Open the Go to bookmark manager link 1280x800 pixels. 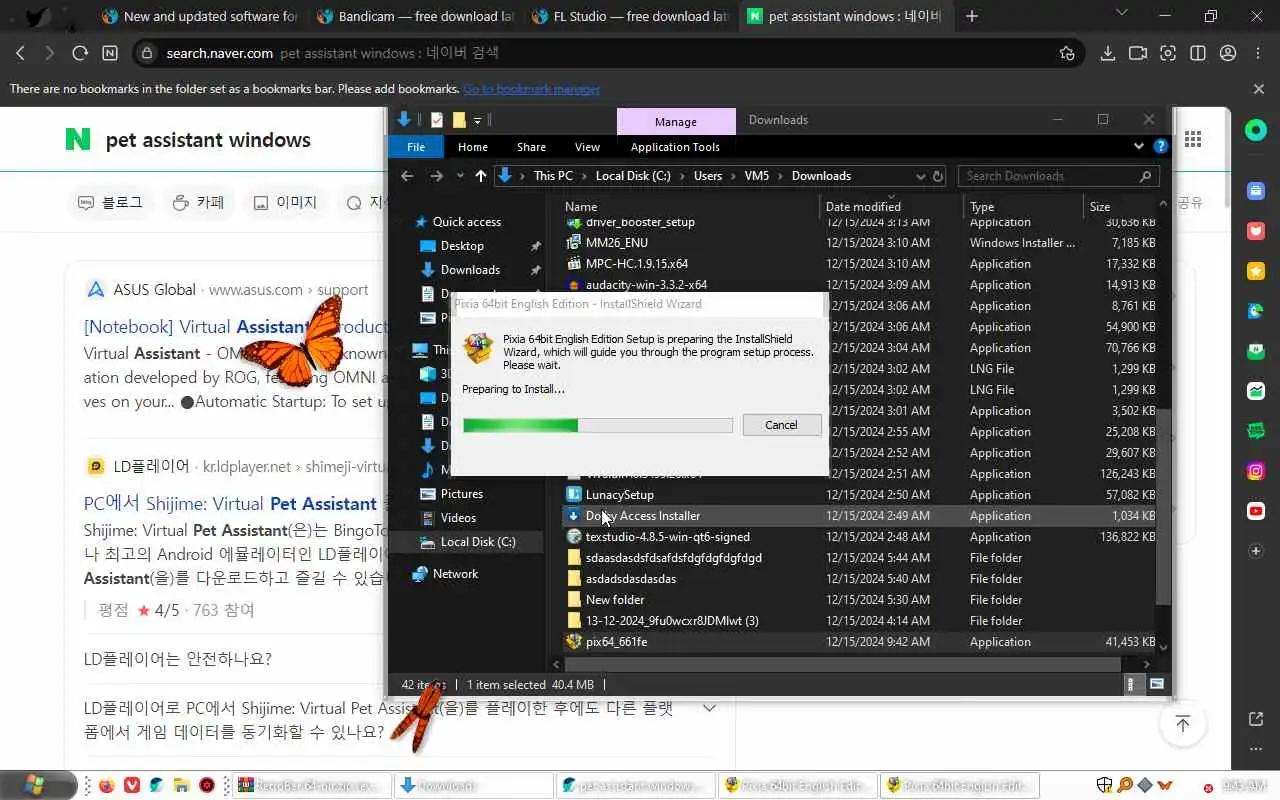coord(532,89)
